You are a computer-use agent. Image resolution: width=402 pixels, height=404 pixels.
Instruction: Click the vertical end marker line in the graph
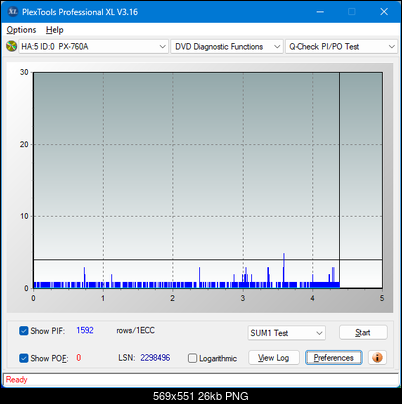click(339, 180)
